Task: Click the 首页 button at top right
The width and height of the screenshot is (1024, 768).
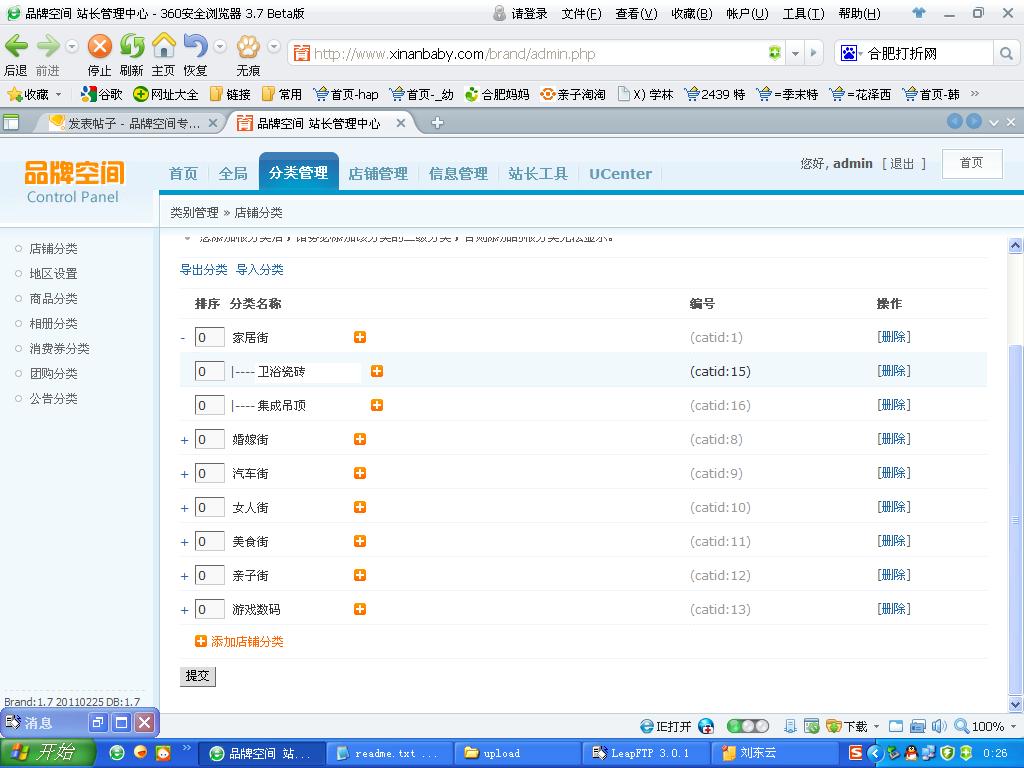Action: 972,163
